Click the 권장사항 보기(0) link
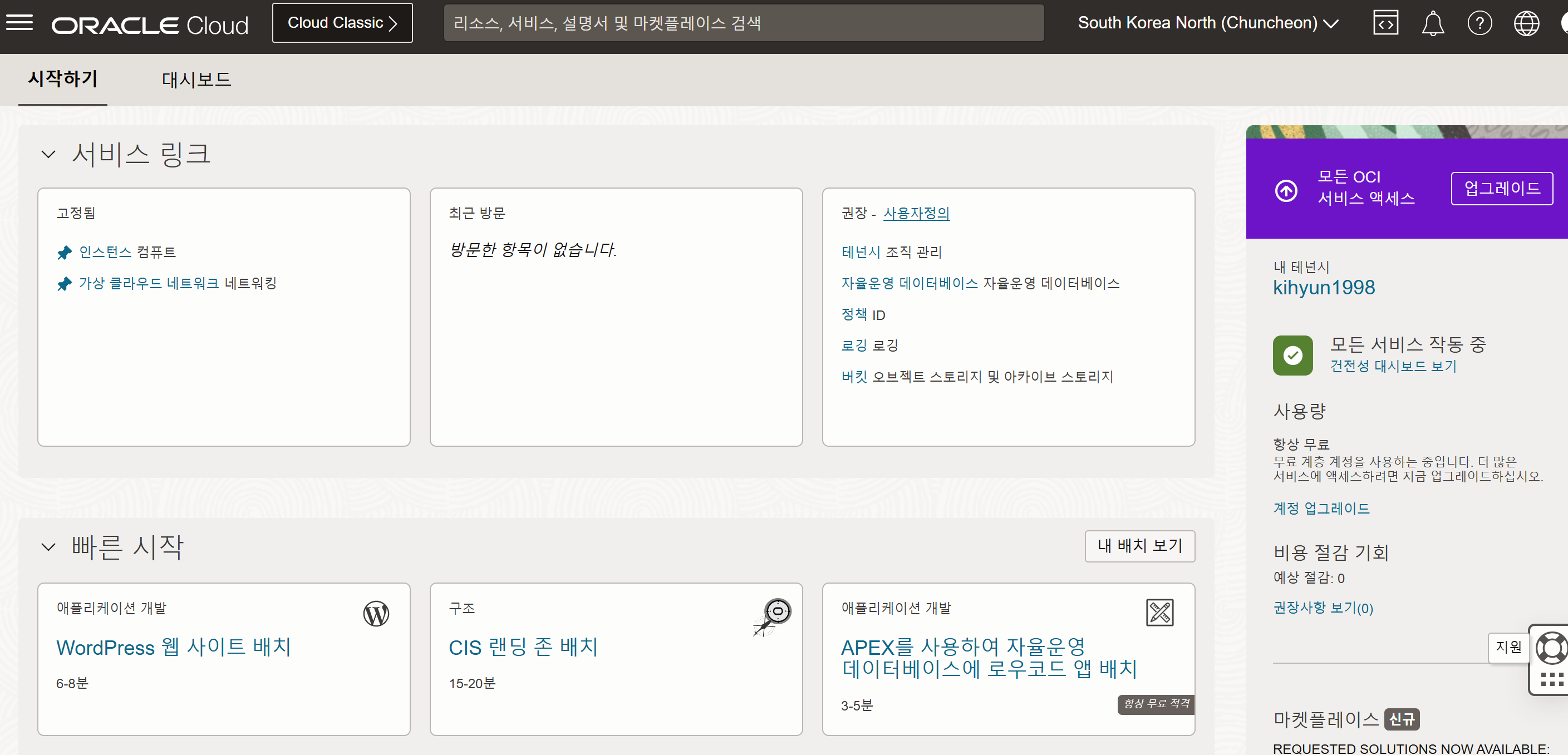Viewport: 1568px width, 755px height. tap(1323, 608)
